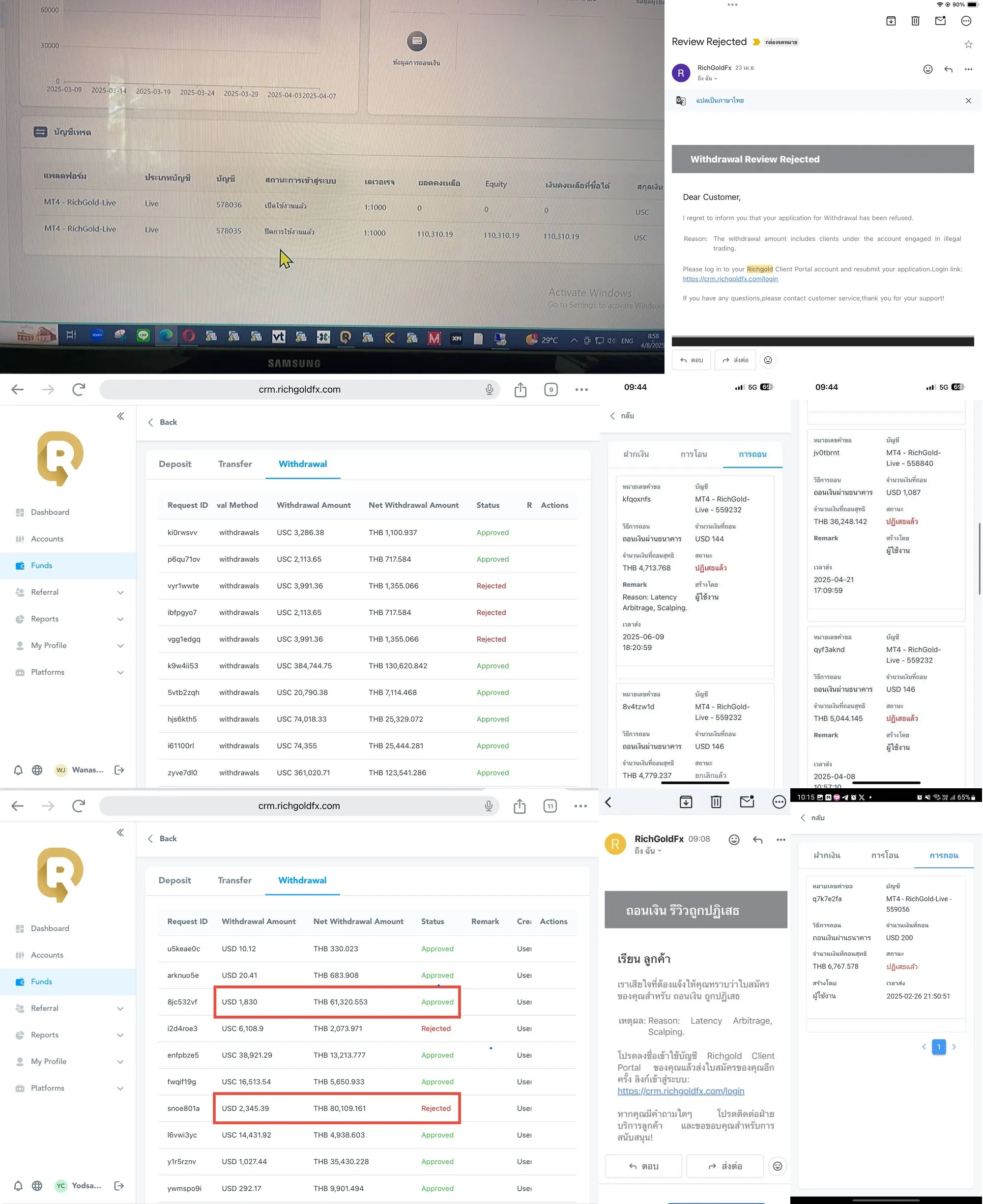Expand My Profile menu in the Yodsa CRM sidebar
This screenshot has height=1204, width=983.
(120, 1061)
